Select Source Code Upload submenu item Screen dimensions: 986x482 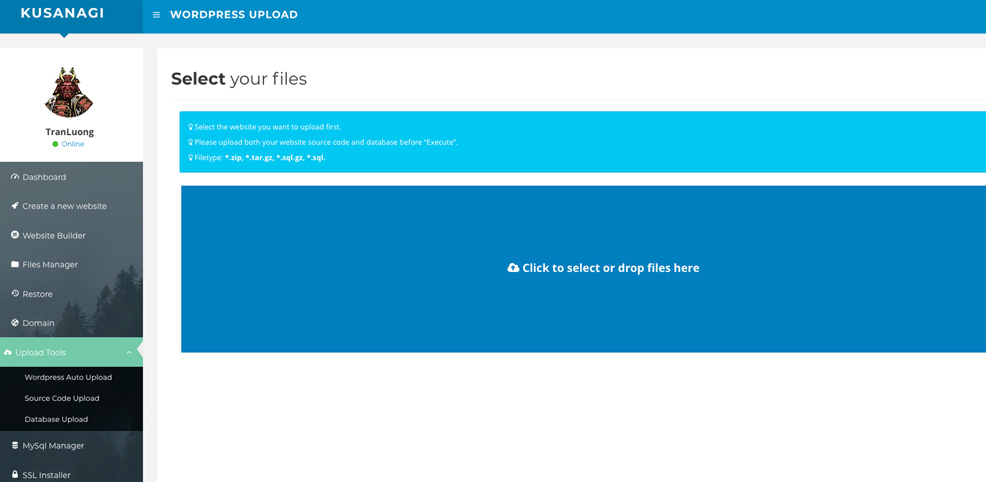[62, 398]
